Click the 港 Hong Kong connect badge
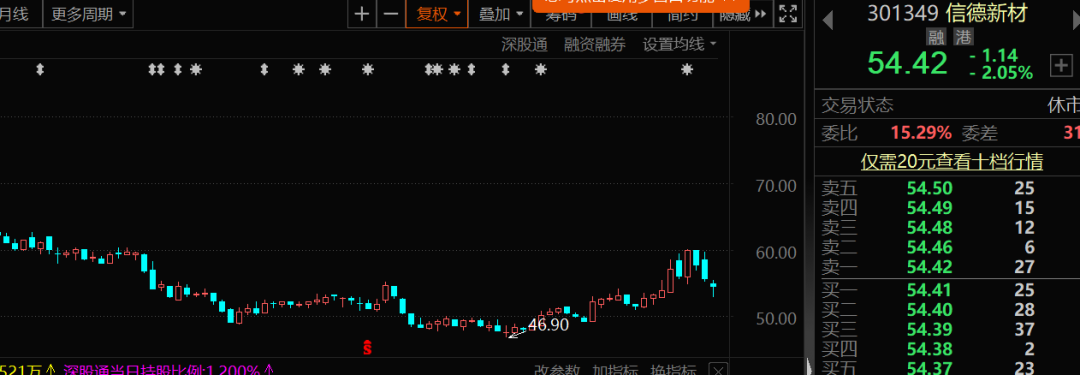 click(963, 38)
